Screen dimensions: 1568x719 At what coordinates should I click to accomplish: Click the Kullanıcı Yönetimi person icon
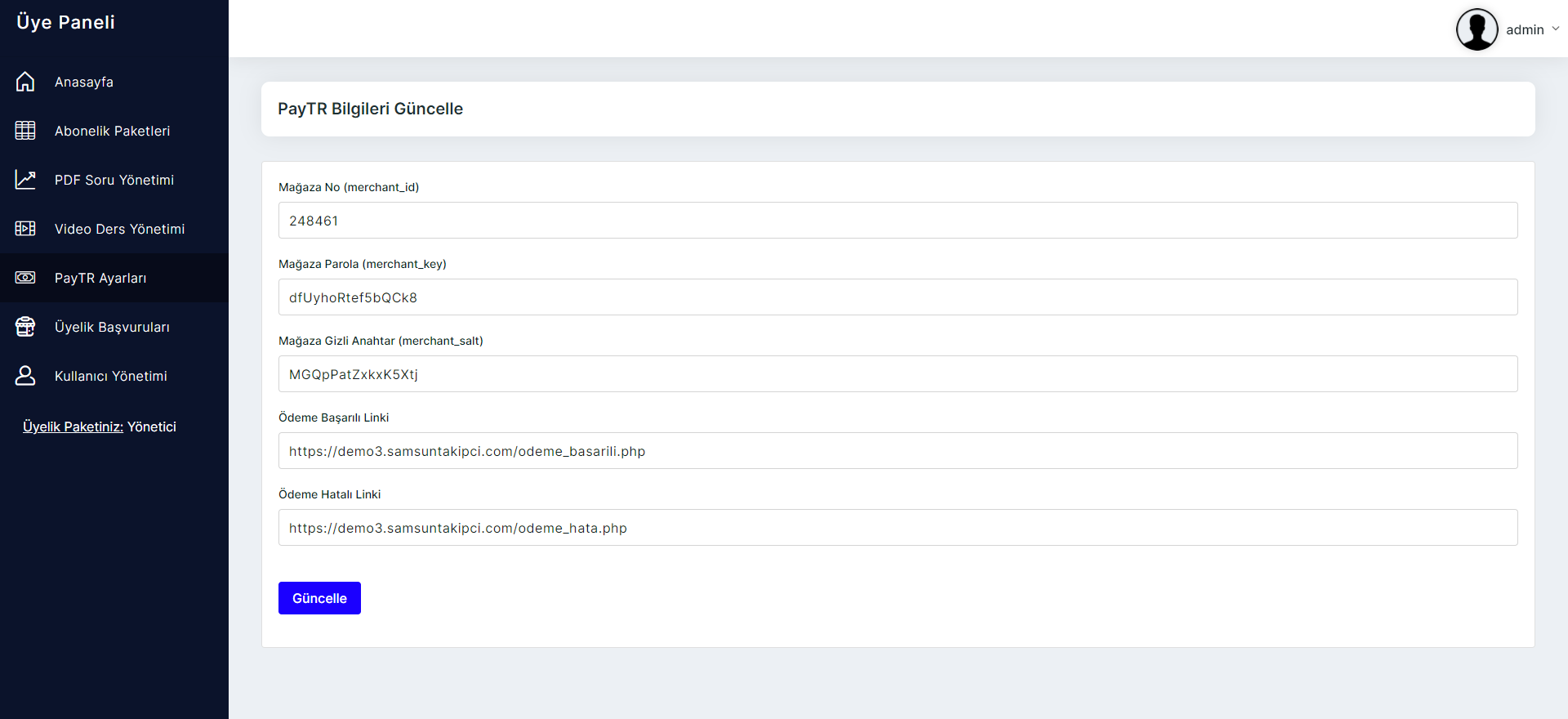[x=25, y=376]
